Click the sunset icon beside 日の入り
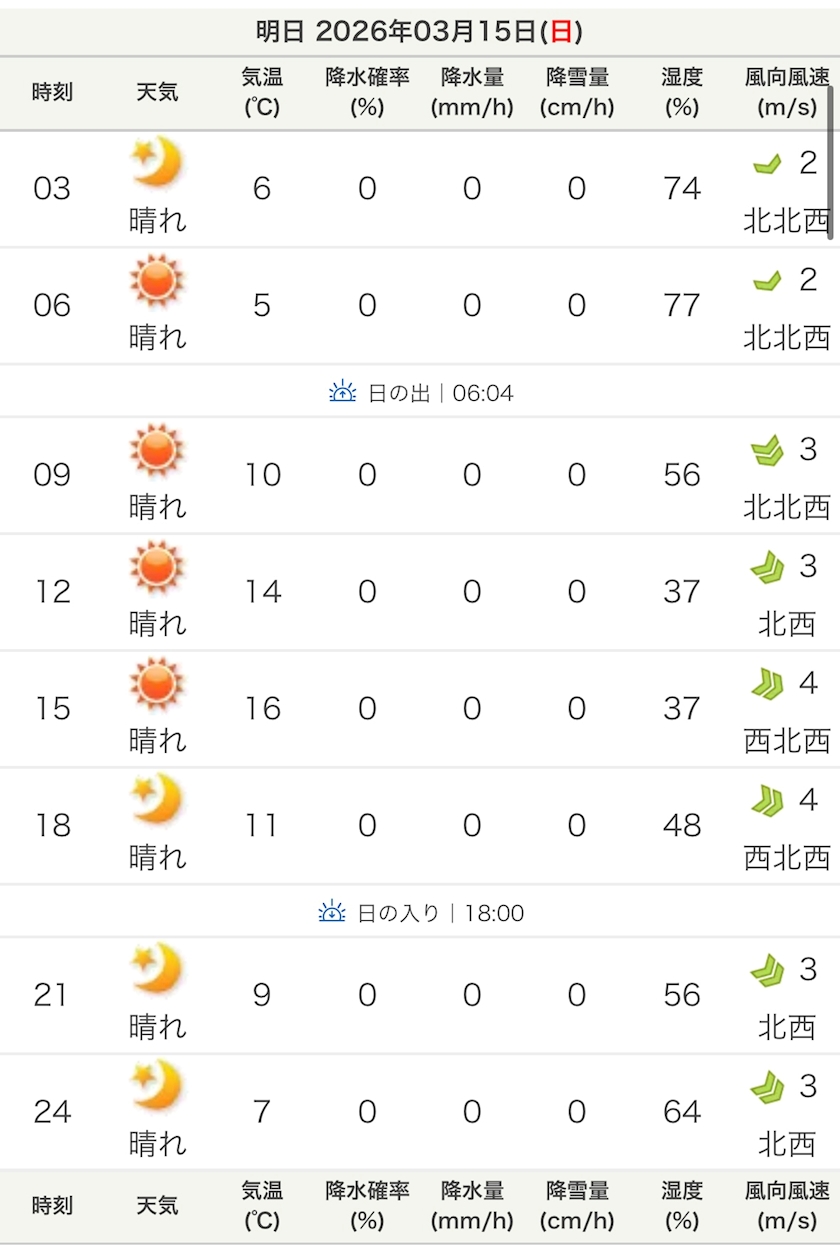840x1254 pixels. coord(332,912)
